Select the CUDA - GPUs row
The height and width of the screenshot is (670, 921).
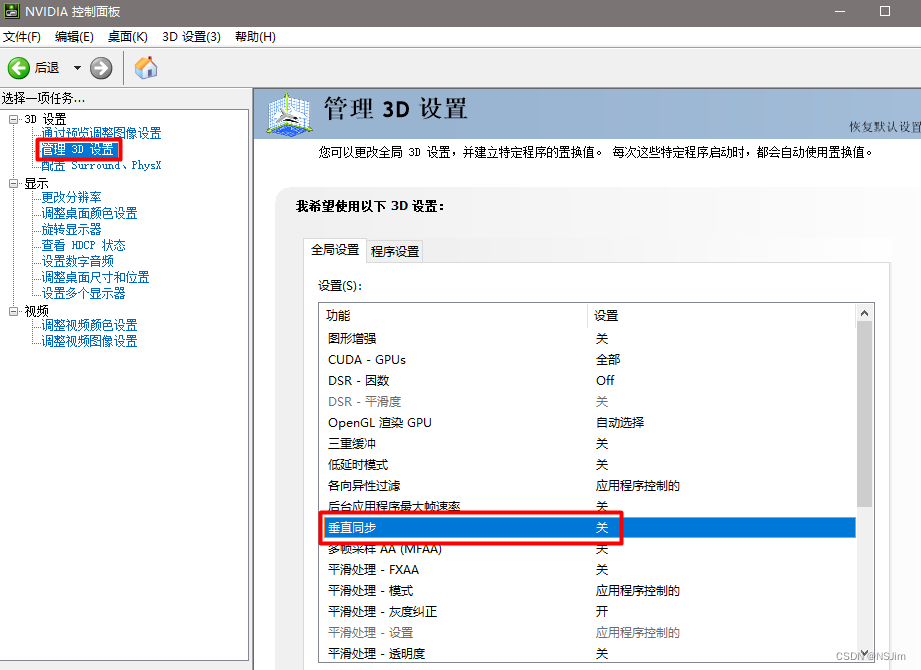(x=587, y=360)
